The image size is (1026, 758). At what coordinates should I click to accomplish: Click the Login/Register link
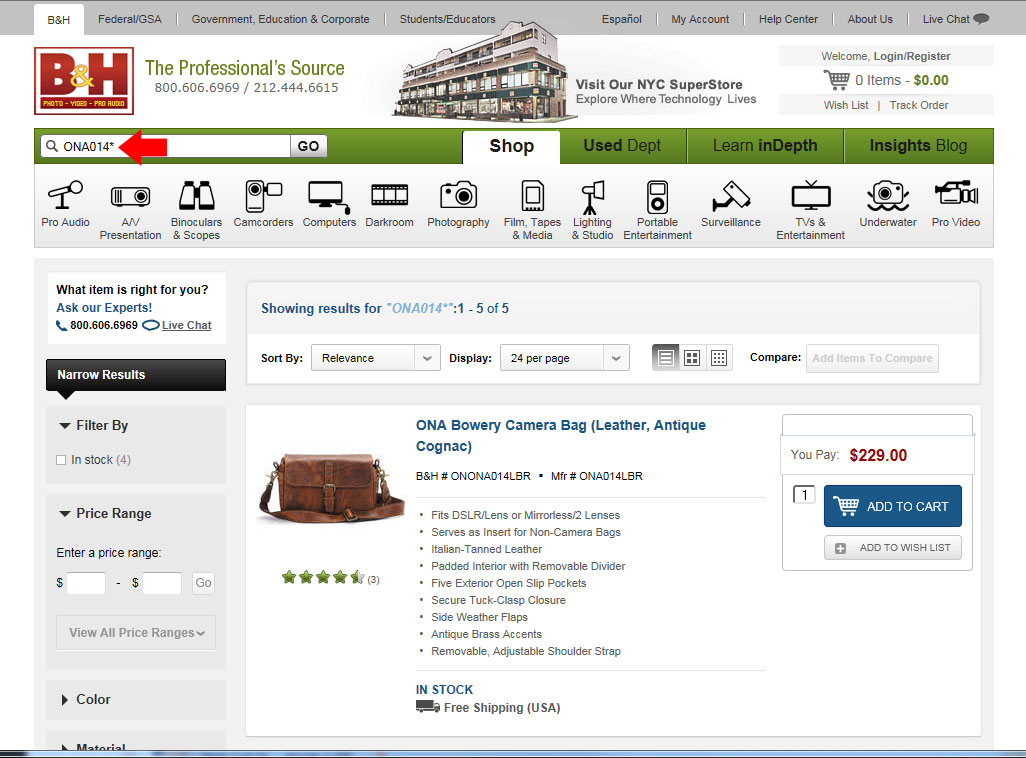[x=911, y=56]
